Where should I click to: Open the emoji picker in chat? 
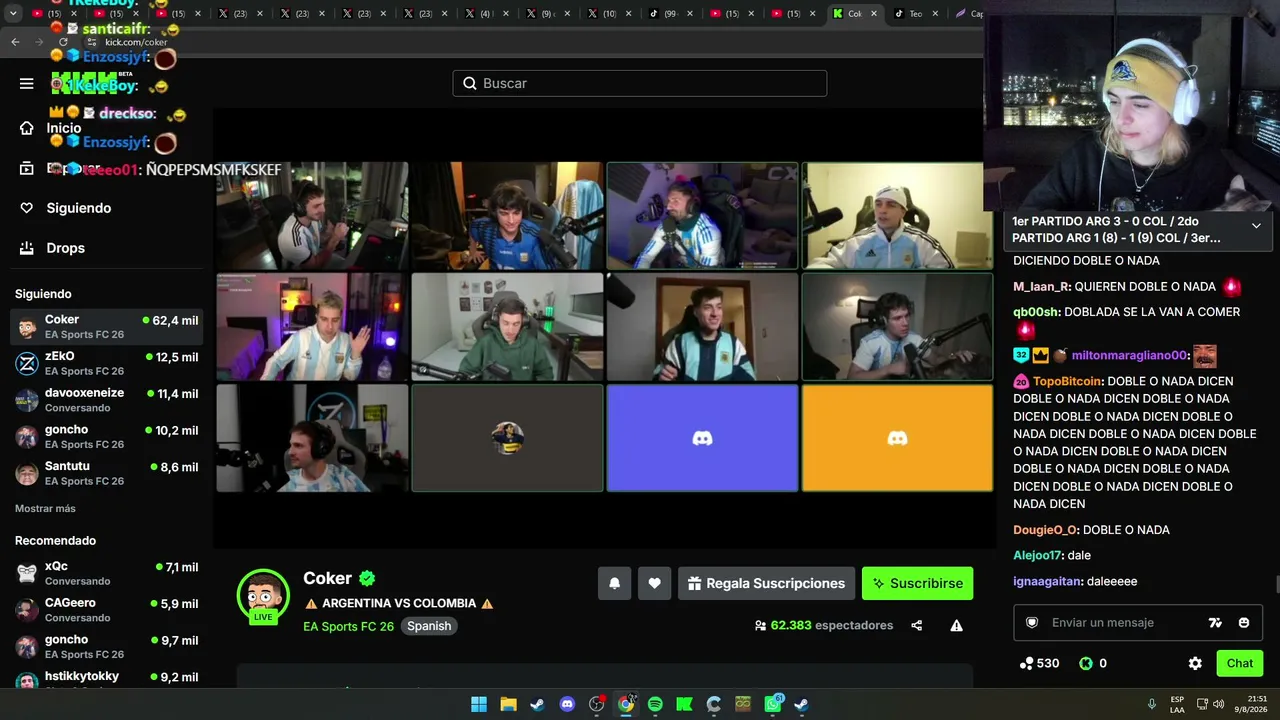point(1244,622)
